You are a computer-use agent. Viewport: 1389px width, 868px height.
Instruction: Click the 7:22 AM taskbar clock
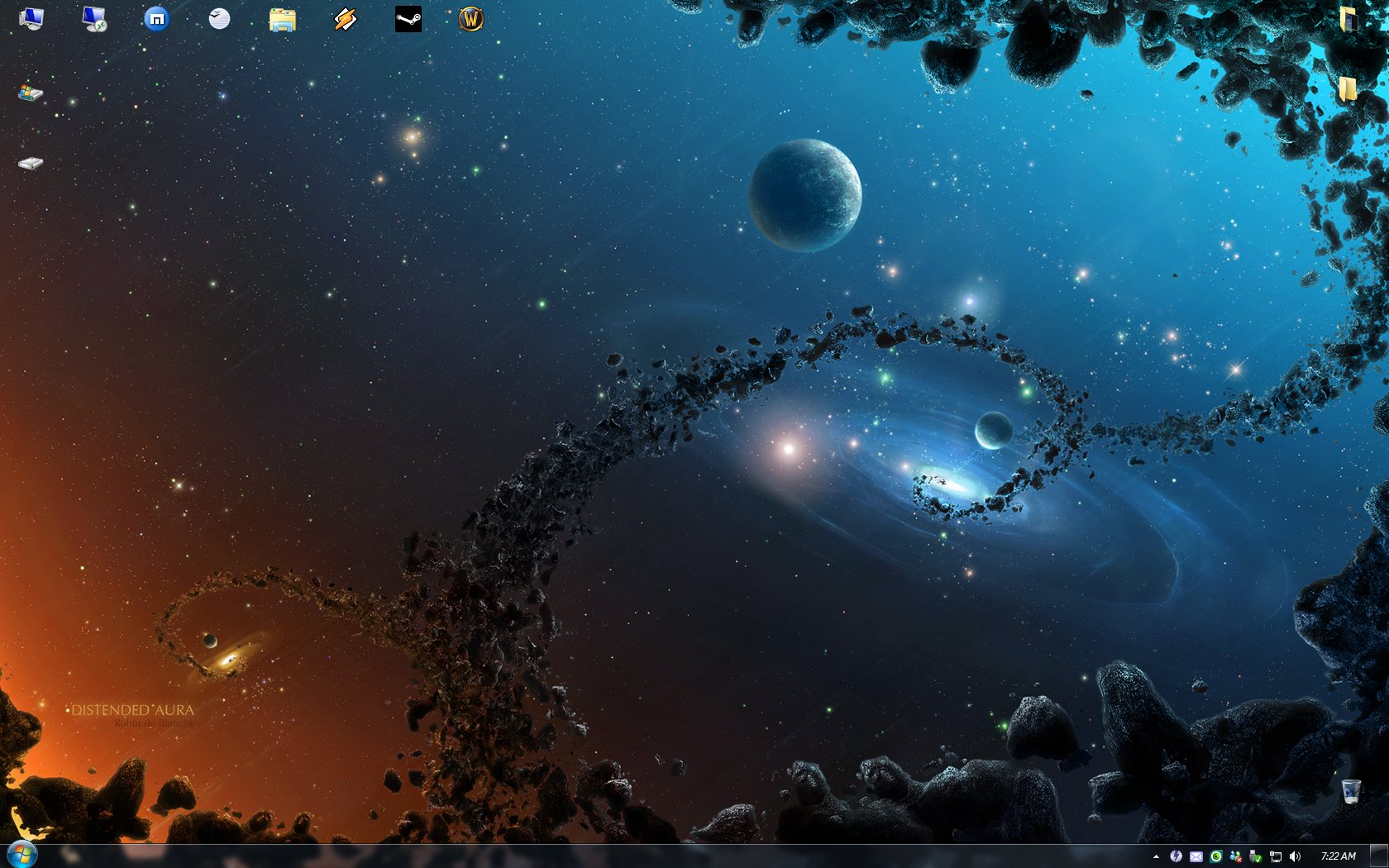point(1338,856)
